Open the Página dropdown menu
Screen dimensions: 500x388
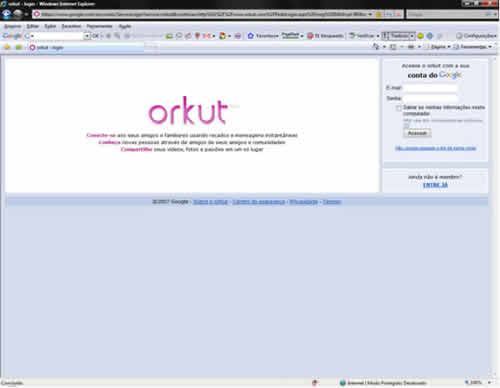coord(437,47)
